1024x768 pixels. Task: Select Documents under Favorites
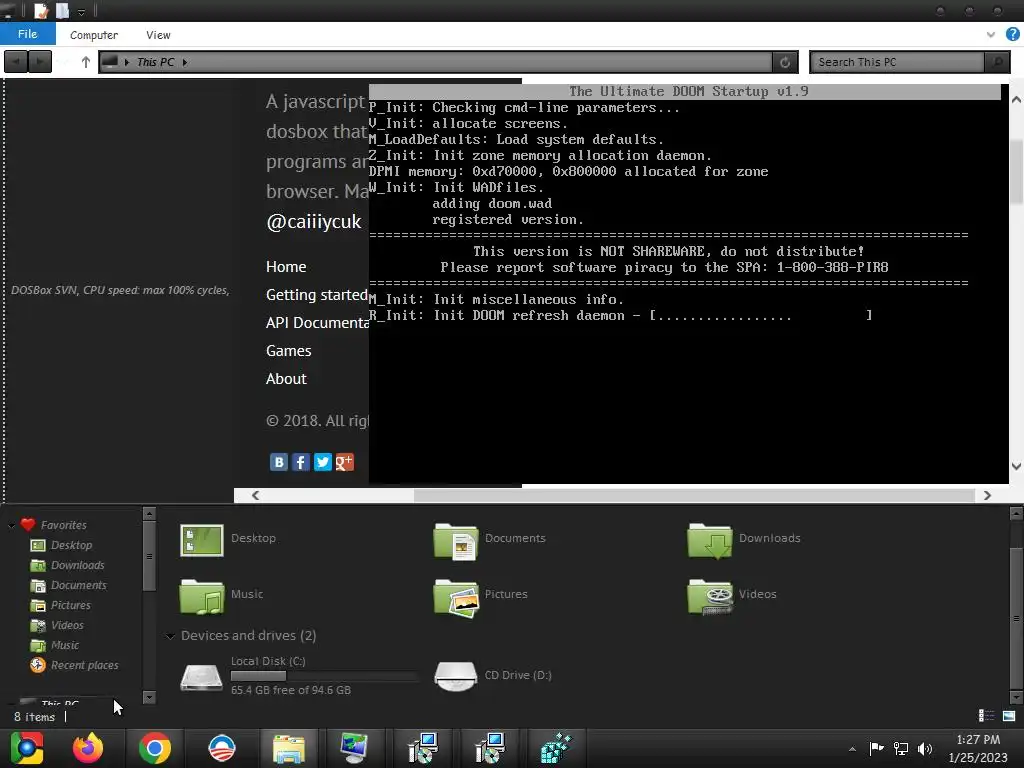[x=78, y=586]
